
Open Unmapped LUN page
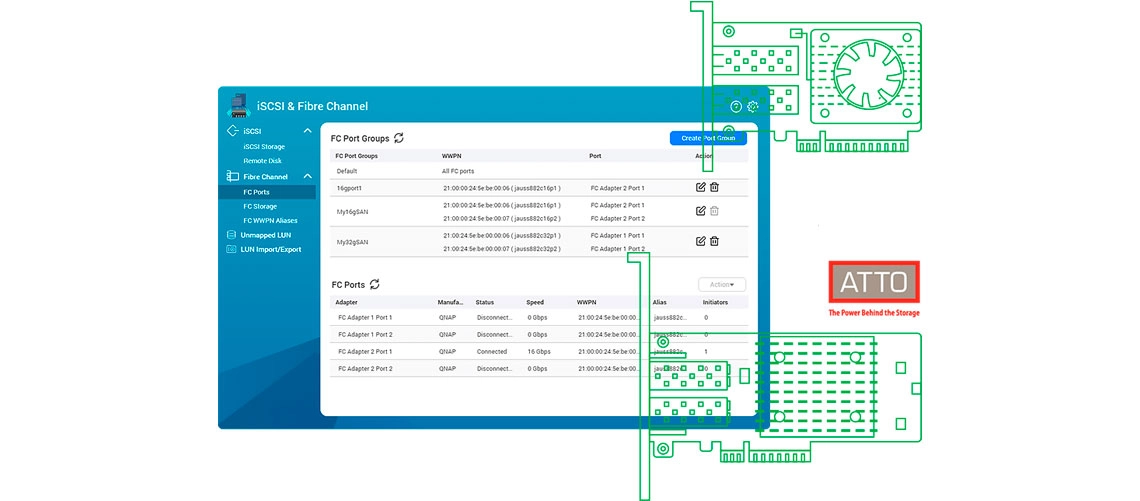266,235
